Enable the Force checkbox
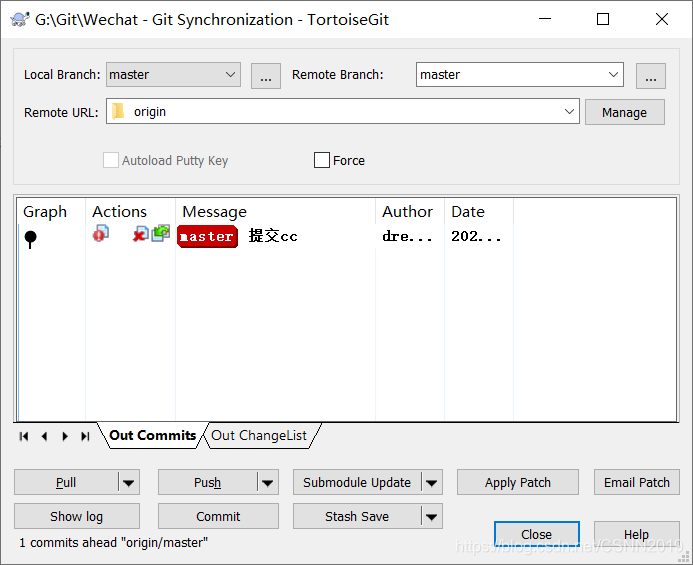693x565 pixels. coord(322,160)
